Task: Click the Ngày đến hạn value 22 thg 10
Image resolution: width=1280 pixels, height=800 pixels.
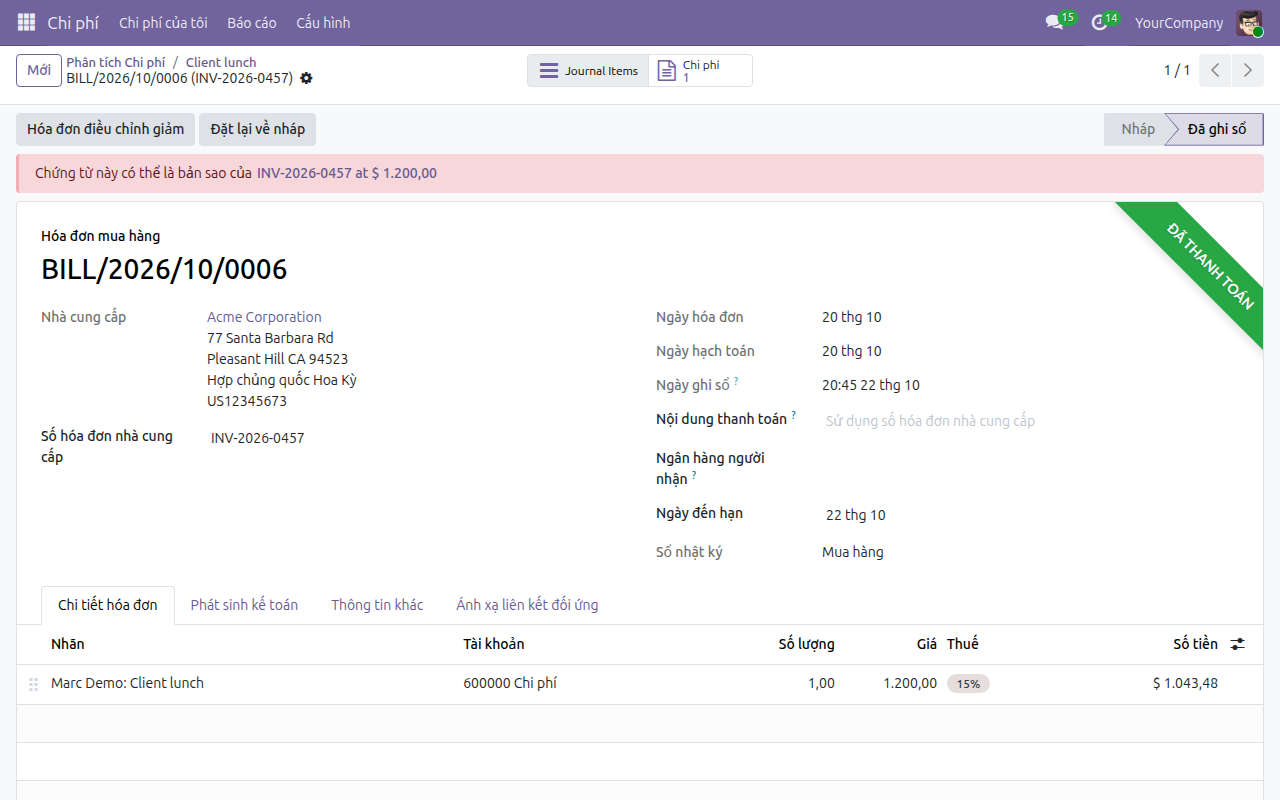Action: (x=856, y=515)
